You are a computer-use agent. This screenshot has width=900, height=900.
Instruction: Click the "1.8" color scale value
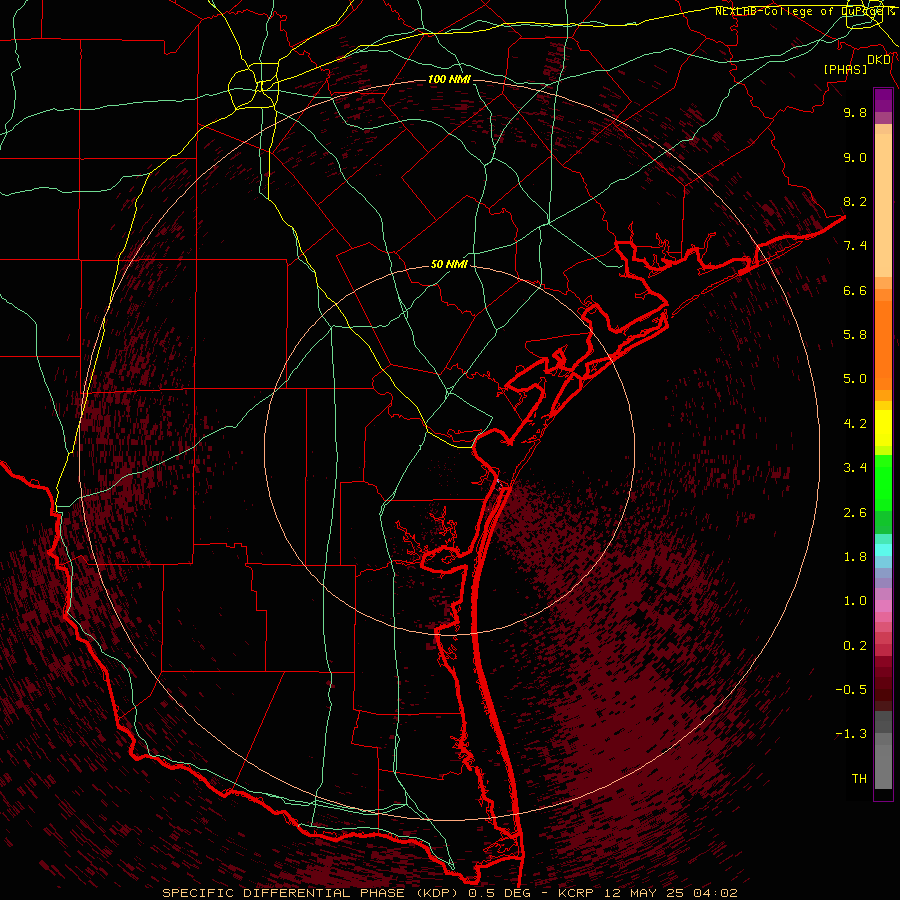pyautogui.click(x=855, y=557)
